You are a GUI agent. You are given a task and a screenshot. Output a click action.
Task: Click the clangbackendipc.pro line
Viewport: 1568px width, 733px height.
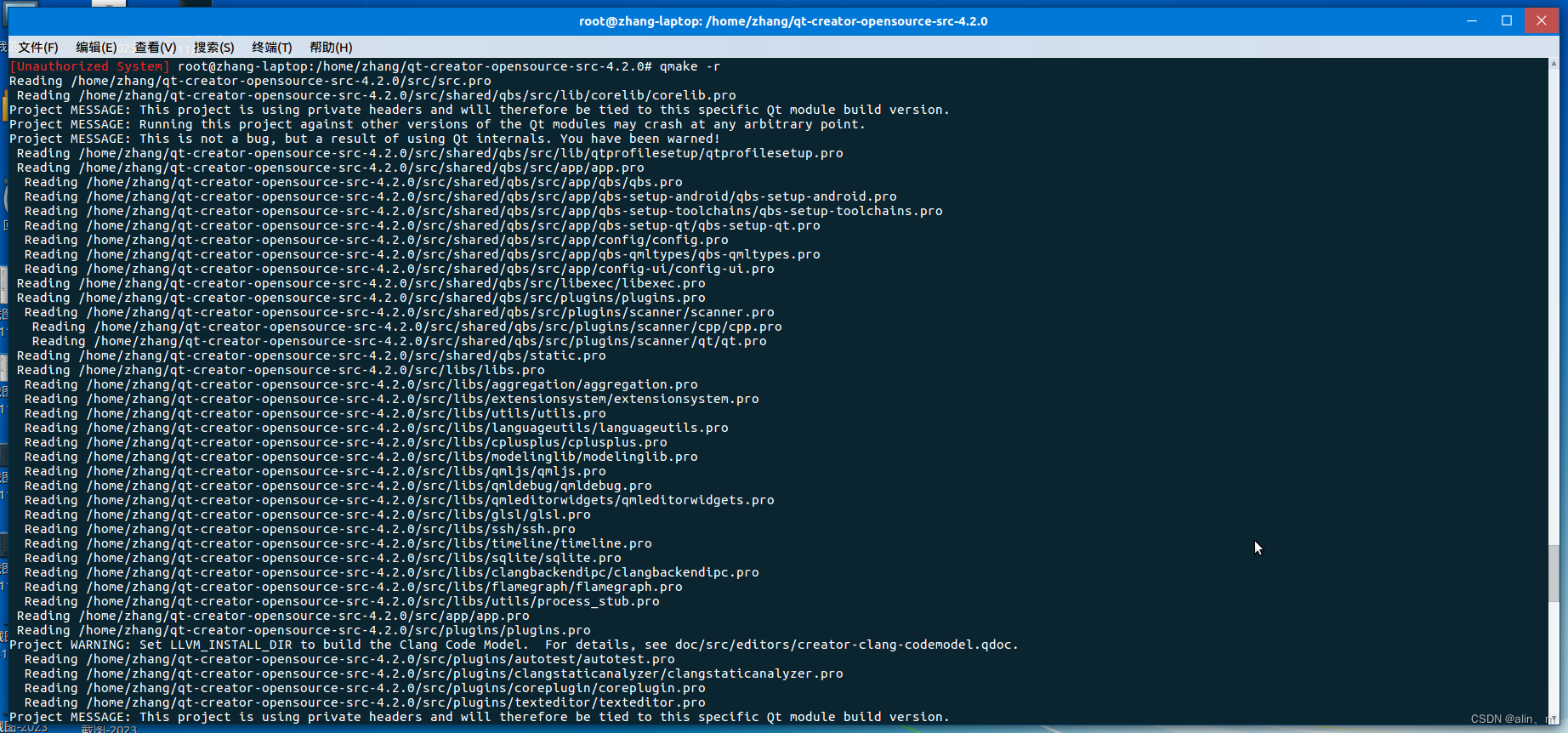392,572
